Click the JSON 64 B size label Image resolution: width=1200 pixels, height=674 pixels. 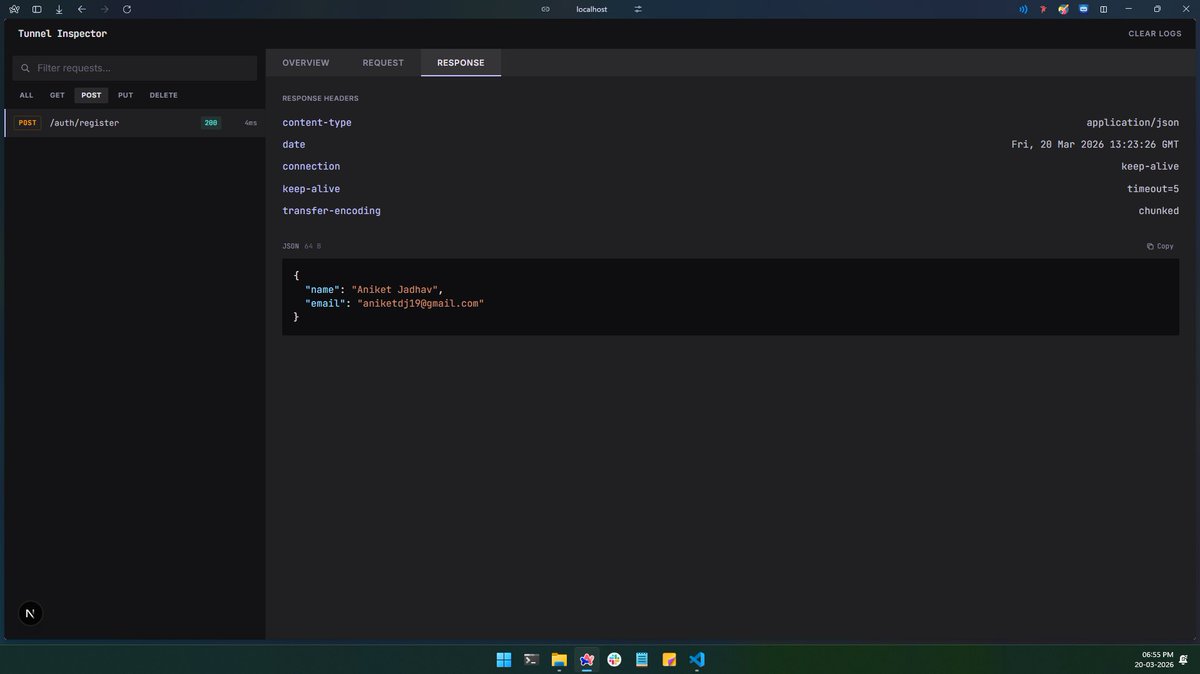pyautogui.click(x=301, y=246)
